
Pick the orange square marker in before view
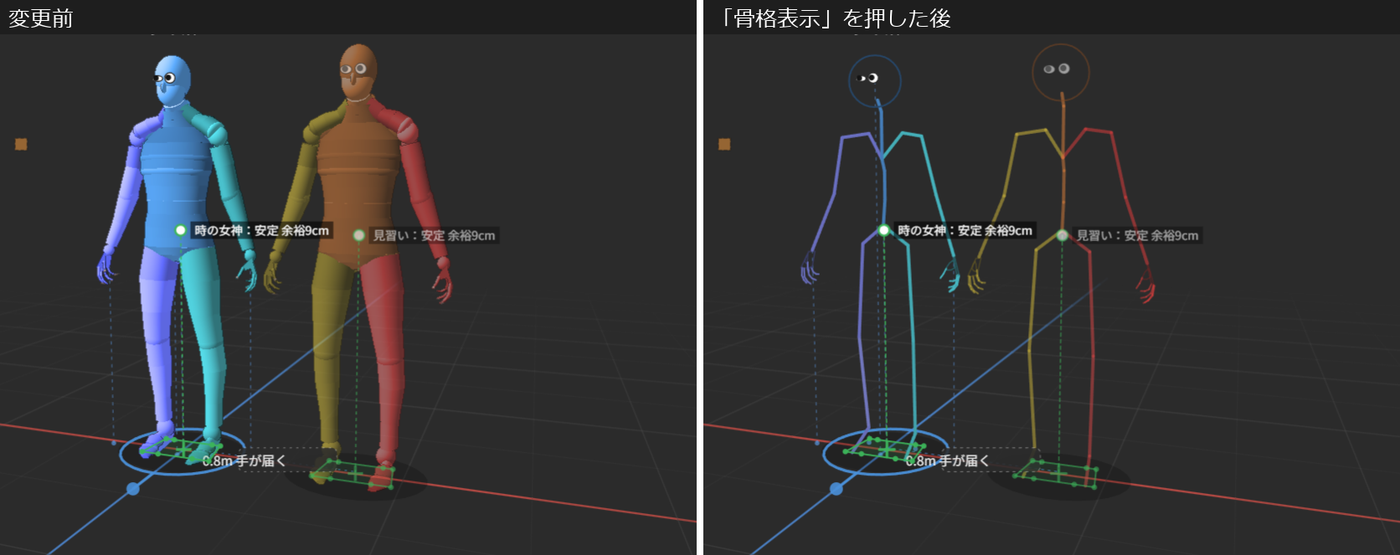[x=21, y=145]
